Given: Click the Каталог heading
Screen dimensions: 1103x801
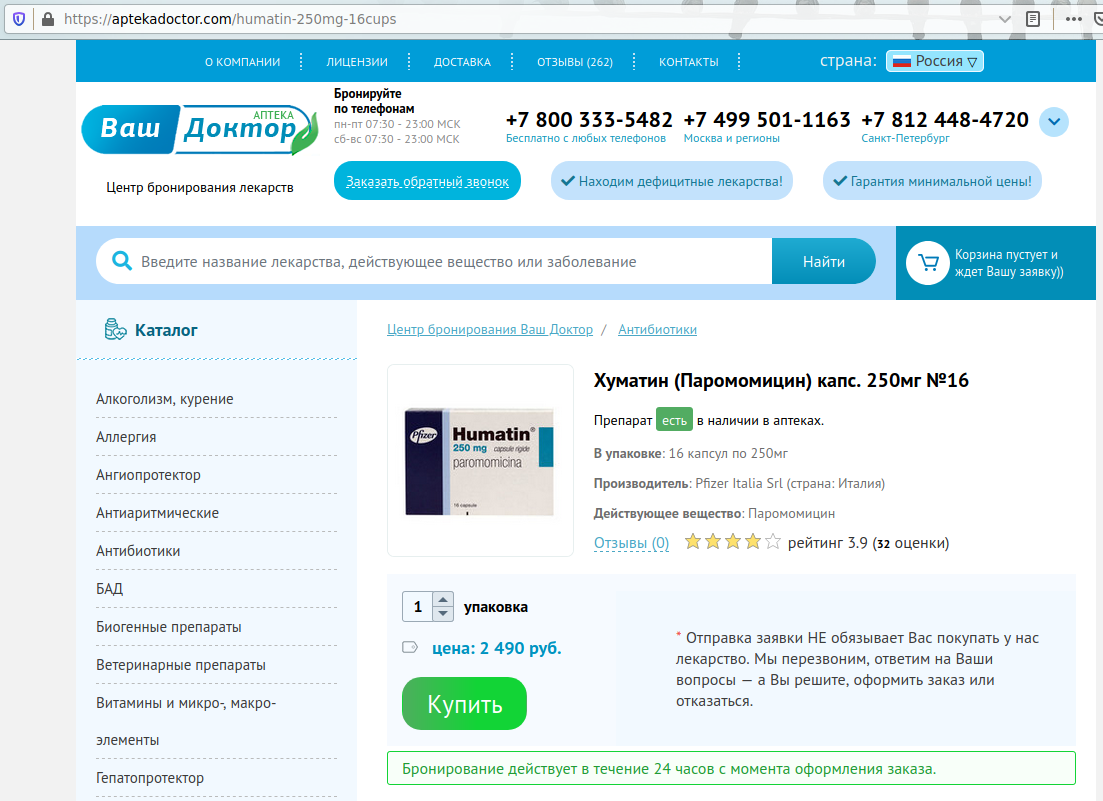Looking at the screenshot, I should (x=166, y=330).
